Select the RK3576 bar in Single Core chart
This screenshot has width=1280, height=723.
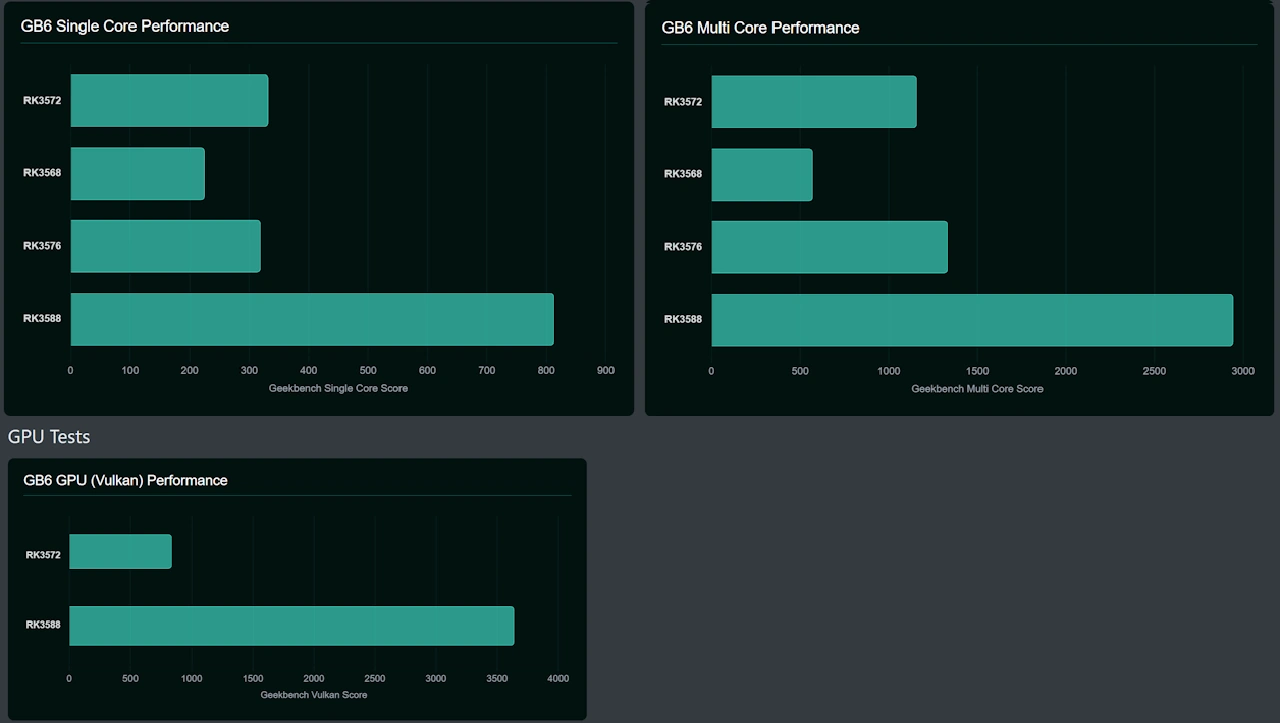point(165,246)
